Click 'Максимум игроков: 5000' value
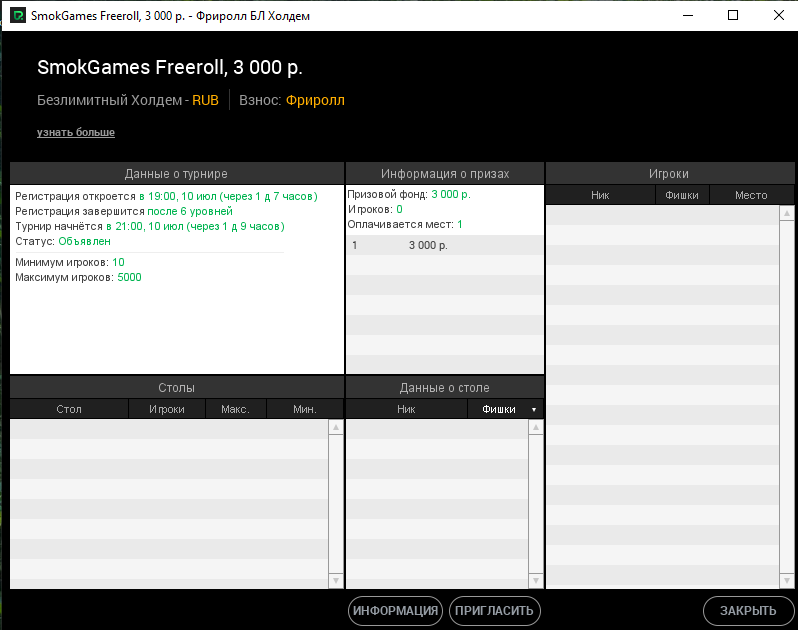The height and width of the screenshot is (630, 798). tap(129, 277)
